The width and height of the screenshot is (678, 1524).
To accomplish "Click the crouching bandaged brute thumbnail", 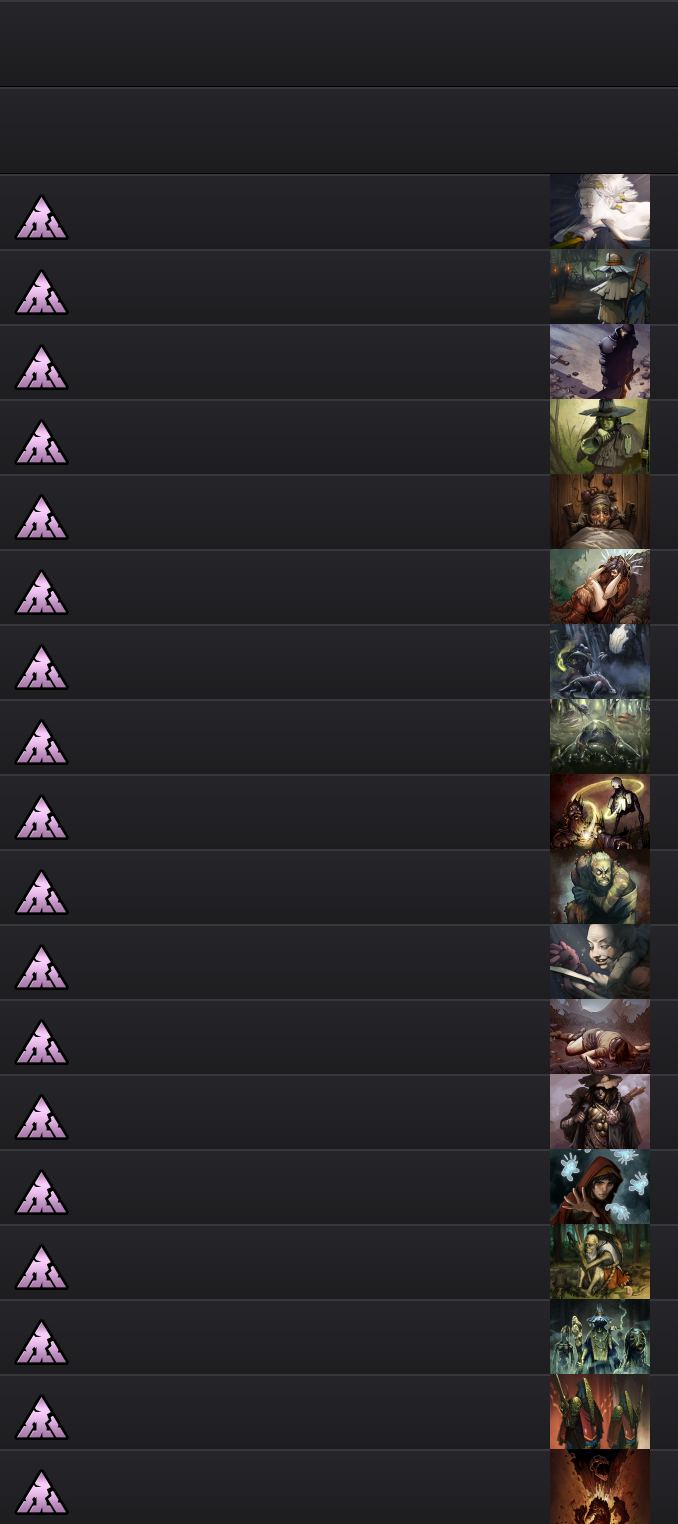I will (600, 887).
